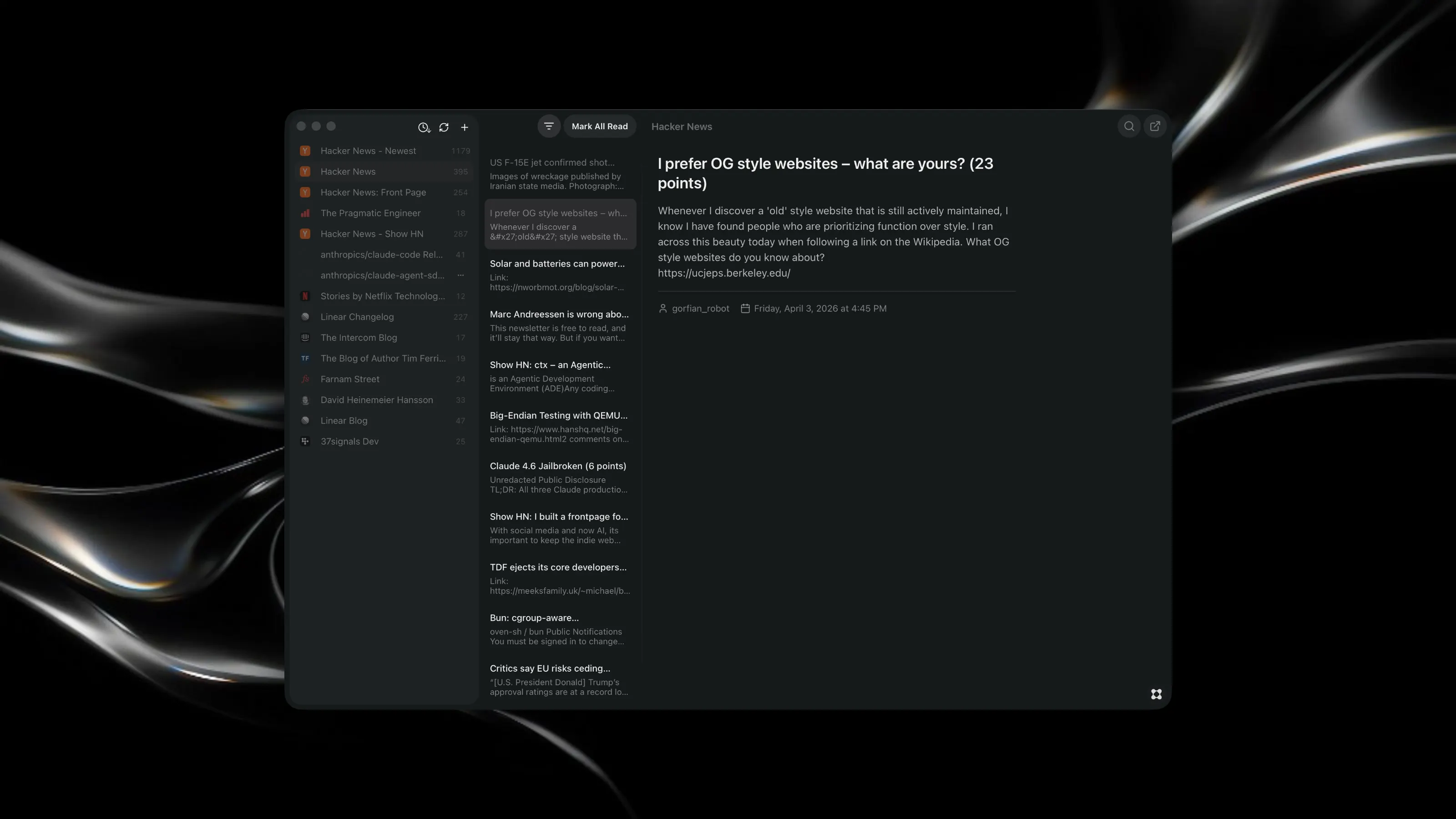This screenshot has height=819, width=1456.
Task: Open Solar and batteries can power article
Action: [560, 275]
